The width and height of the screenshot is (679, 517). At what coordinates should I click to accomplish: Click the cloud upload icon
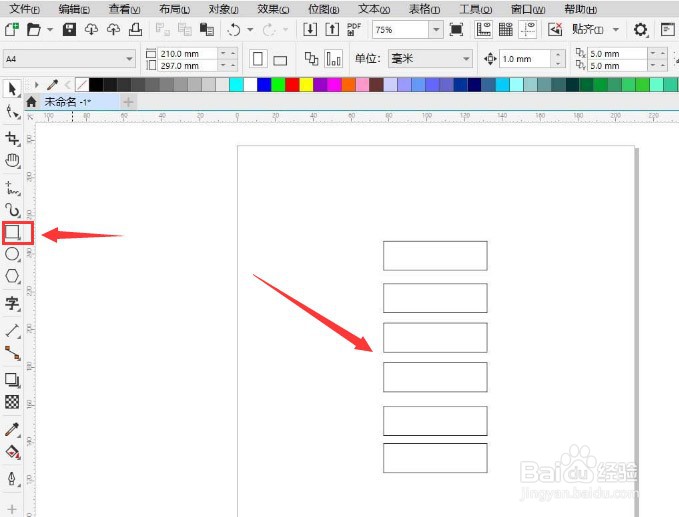pos(113,29)
